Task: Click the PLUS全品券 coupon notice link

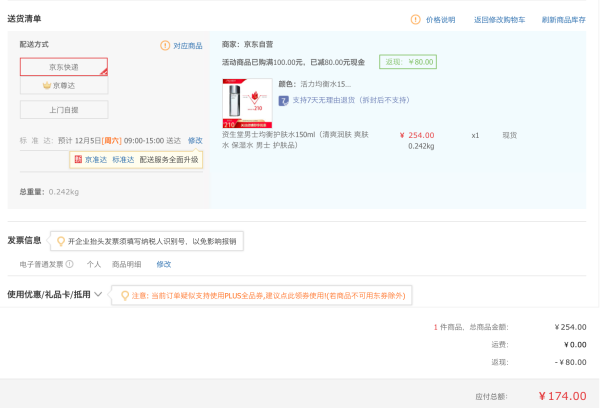Action: coord(269,295)
